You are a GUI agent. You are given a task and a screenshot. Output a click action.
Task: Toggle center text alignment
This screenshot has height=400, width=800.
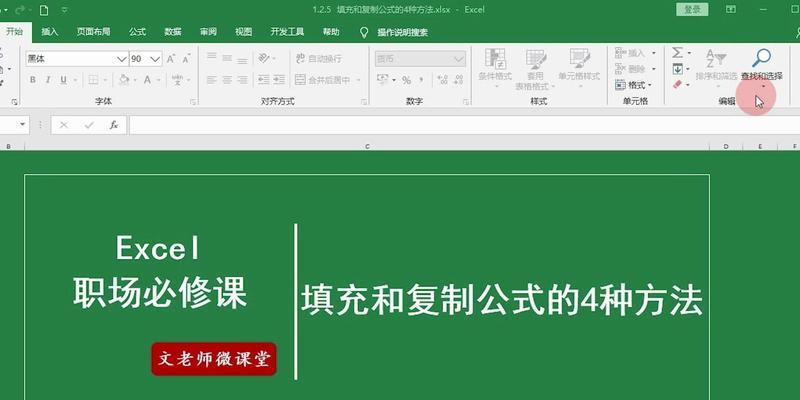[227, 80]
